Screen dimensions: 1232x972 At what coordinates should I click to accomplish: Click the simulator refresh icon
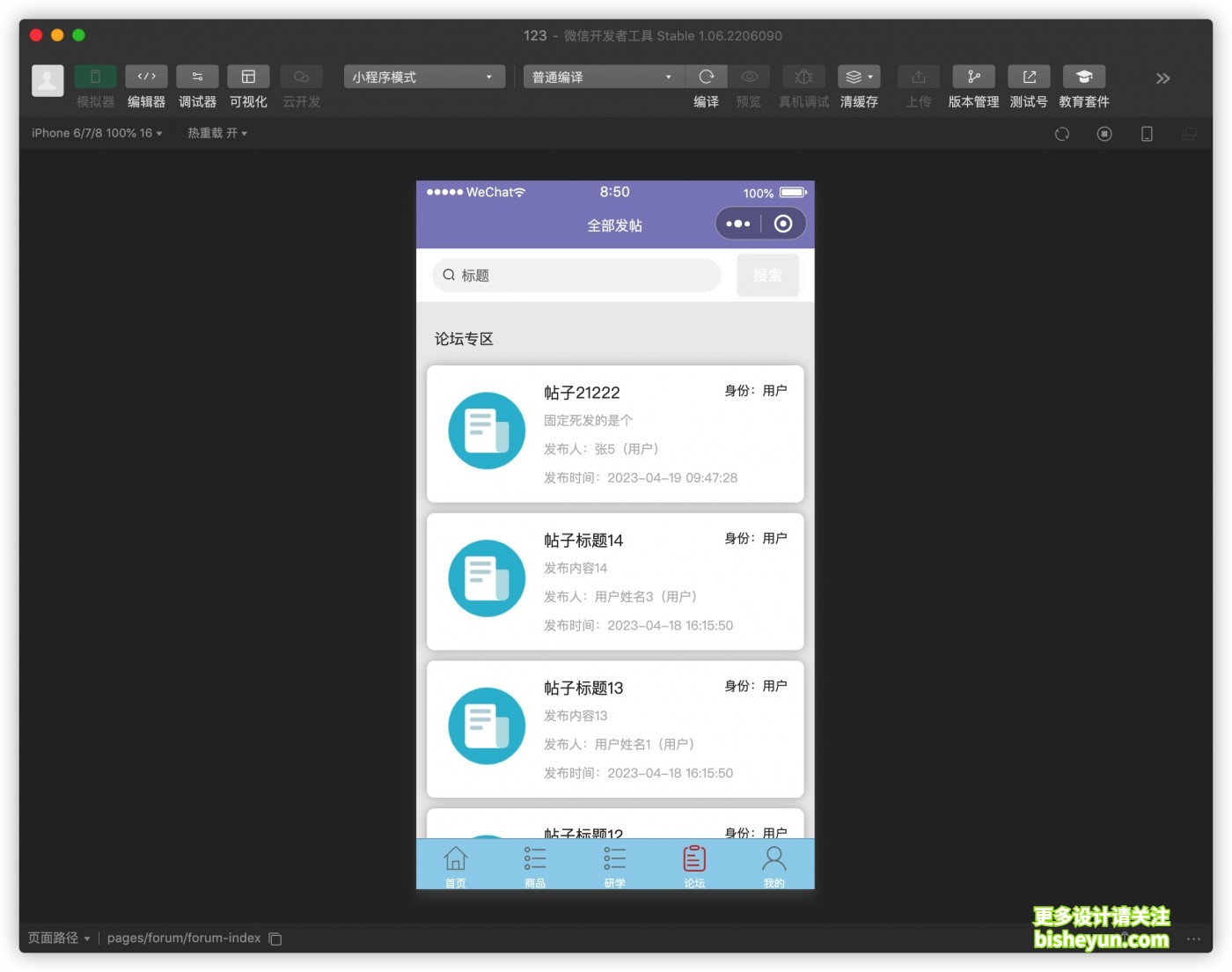[1062, 134]
